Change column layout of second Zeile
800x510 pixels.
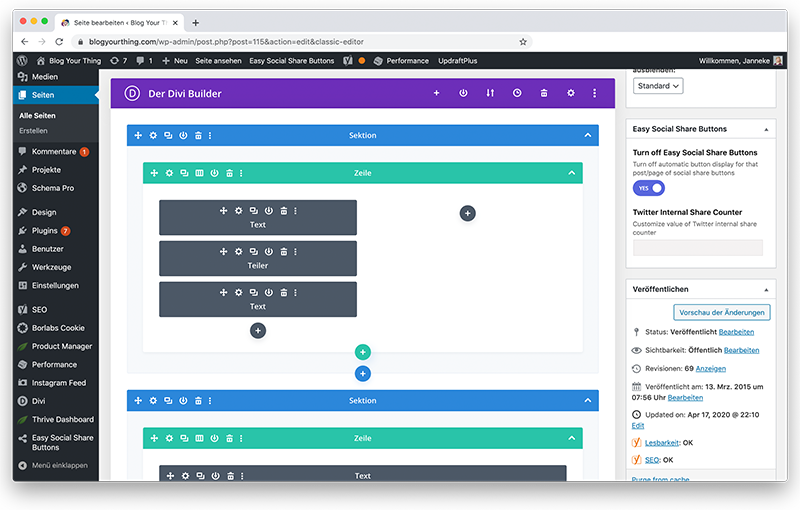tap(199, 438)
